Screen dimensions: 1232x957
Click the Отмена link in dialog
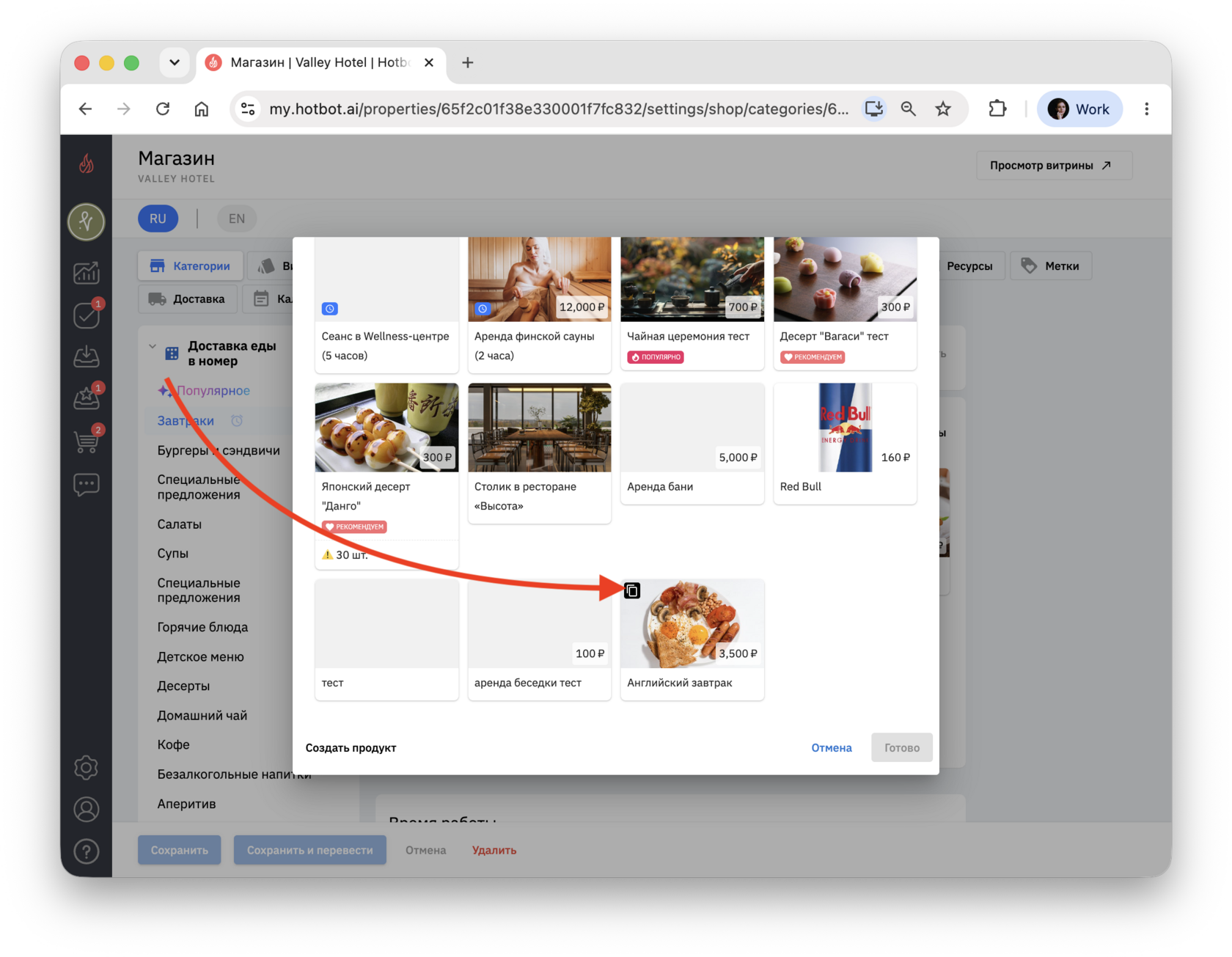point(832,747)
